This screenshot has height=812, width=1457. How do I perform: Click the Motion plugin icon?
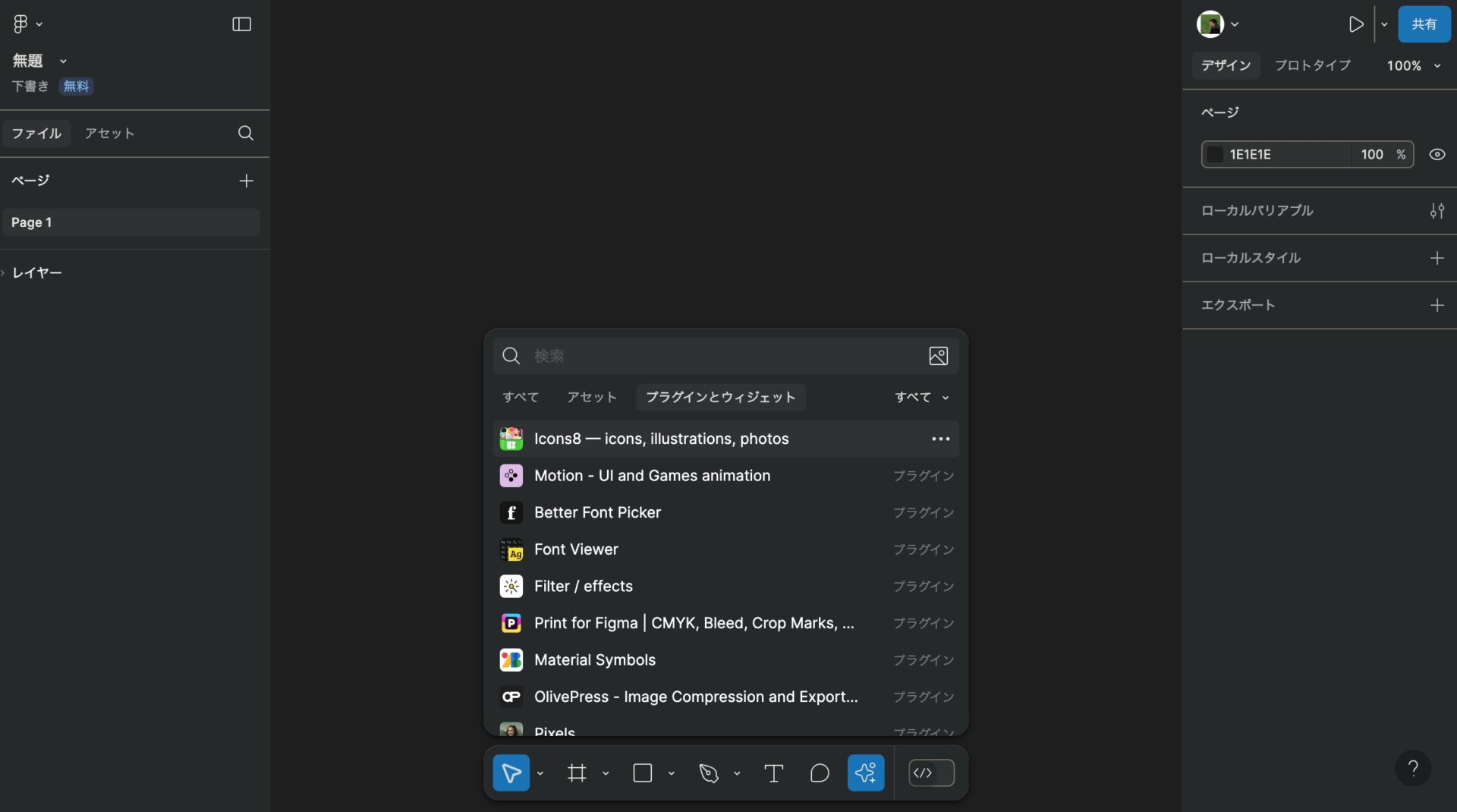511,476
